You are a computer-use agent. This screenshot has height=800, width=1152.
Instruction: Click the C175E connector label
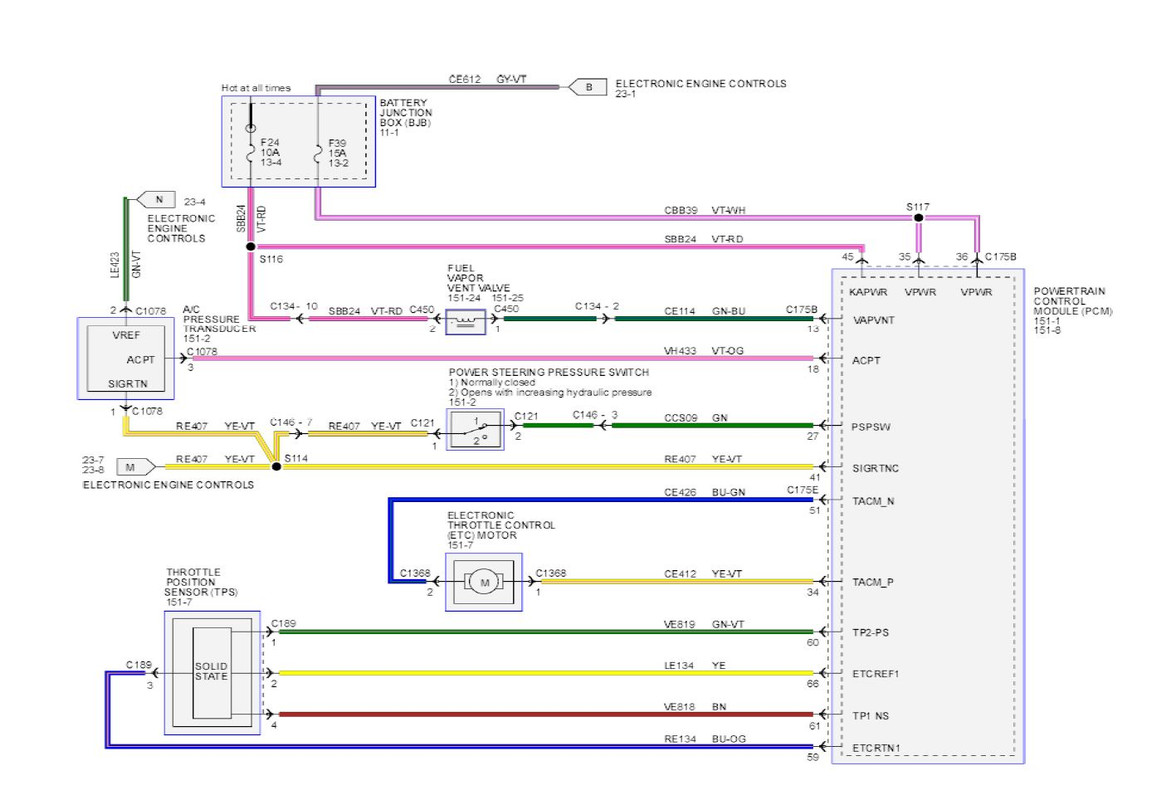(x=802, y=490)
